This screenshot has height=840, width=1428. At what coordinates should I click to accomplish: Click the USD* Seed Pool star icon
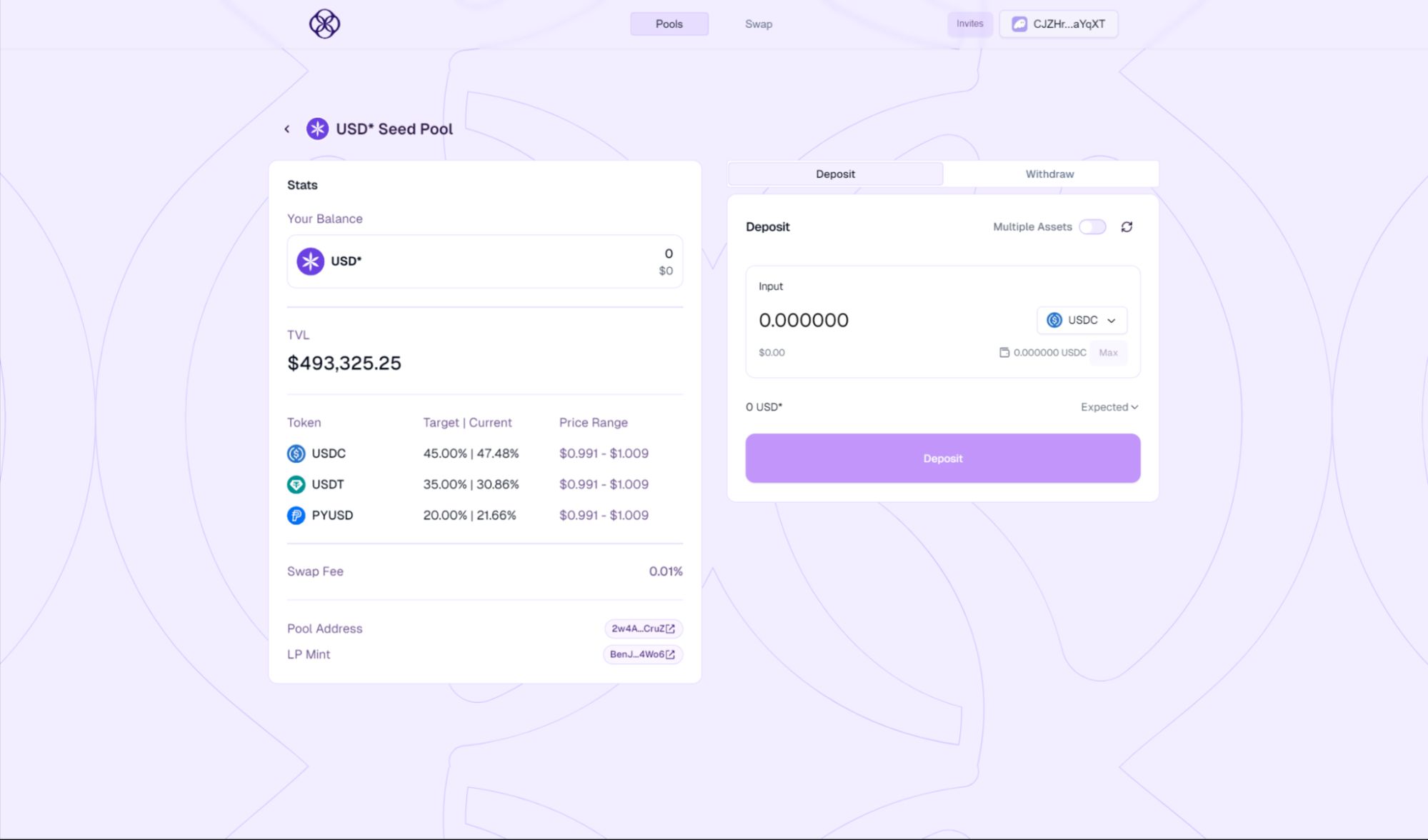(x=317, y=129)
